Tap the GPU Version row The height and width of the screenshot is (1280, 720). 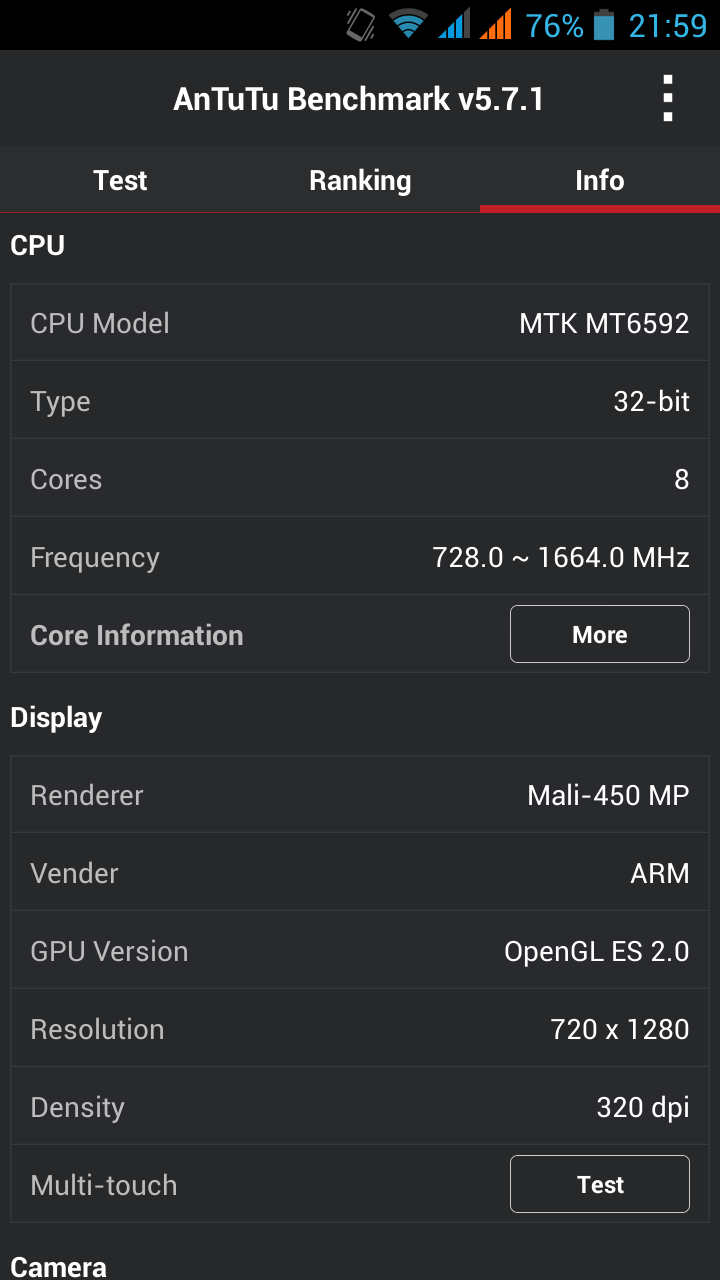point(360,950)
